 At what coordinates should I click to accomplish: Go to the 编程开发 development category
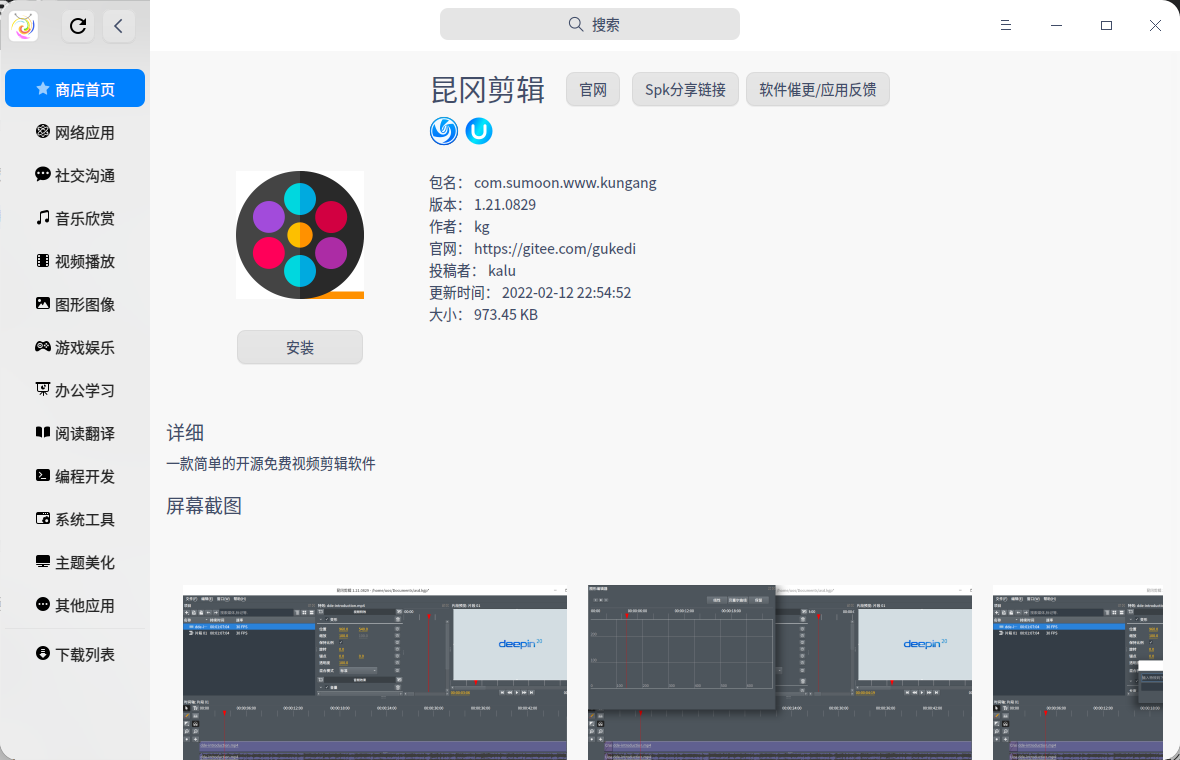(75, 476)
